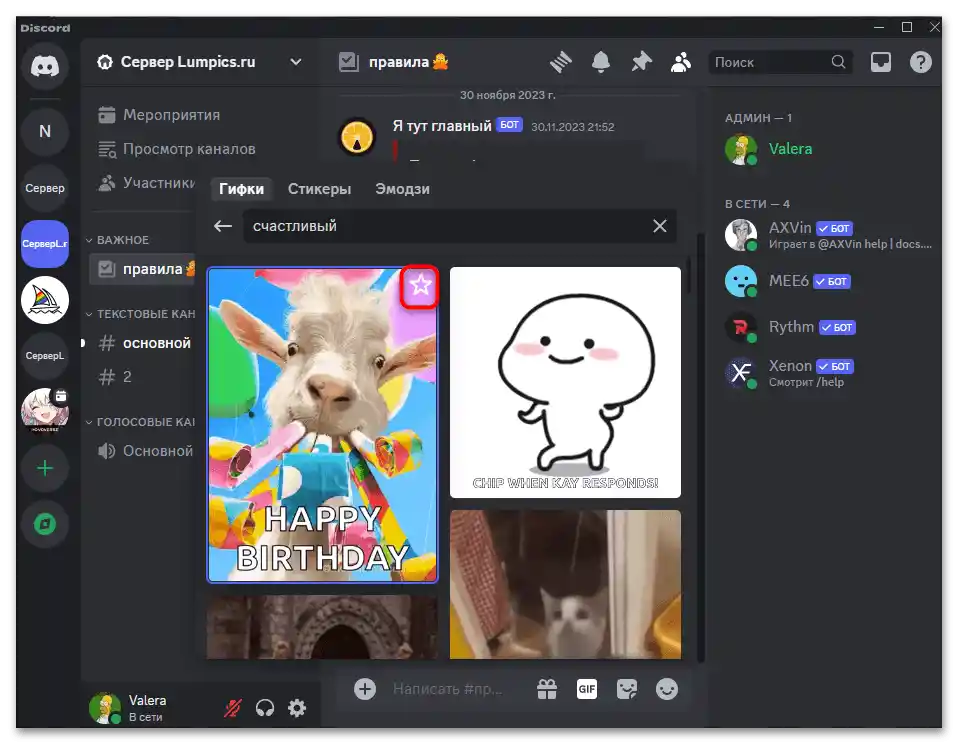Screen dimensions: 958x744
Task: Go back with arrow in GIF search
Action: point(223,226)
